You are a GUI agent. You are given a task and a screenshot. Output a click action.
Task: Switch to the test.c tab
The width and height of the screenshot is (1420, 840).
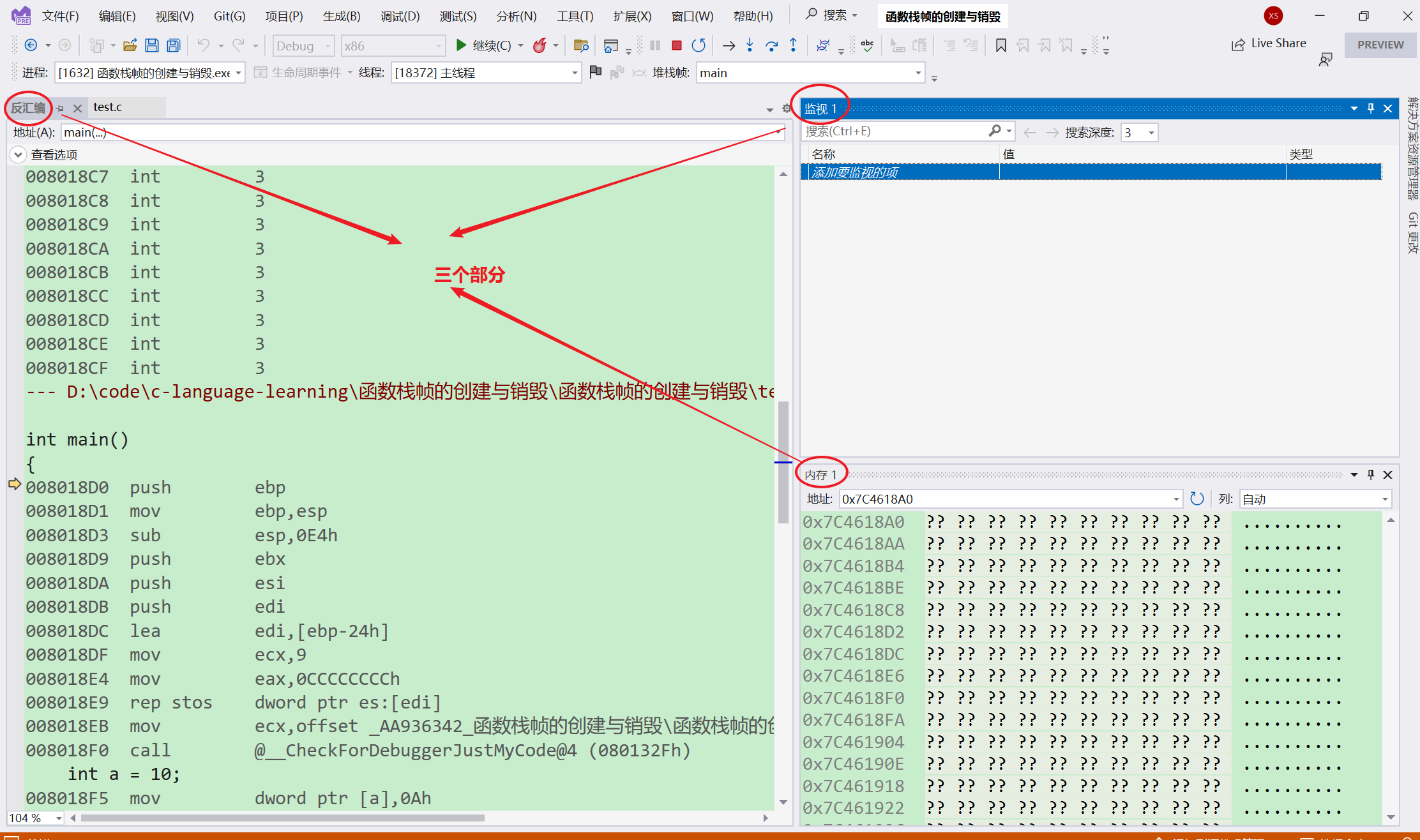(108, 107)
